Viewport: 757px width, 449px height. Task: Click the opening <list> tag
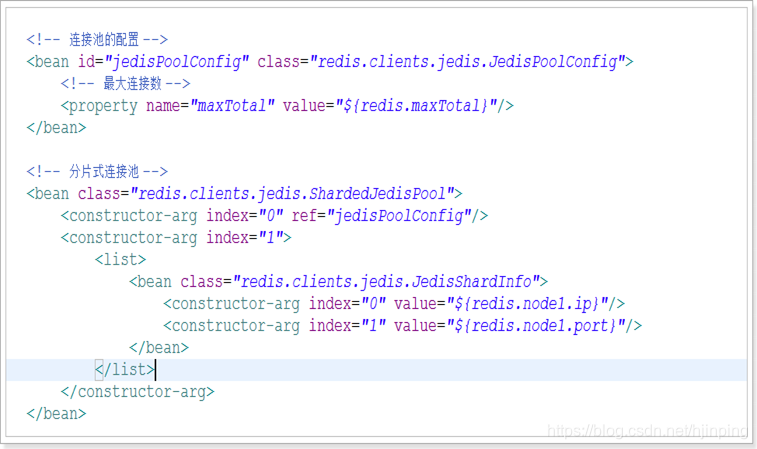[121, 260]
